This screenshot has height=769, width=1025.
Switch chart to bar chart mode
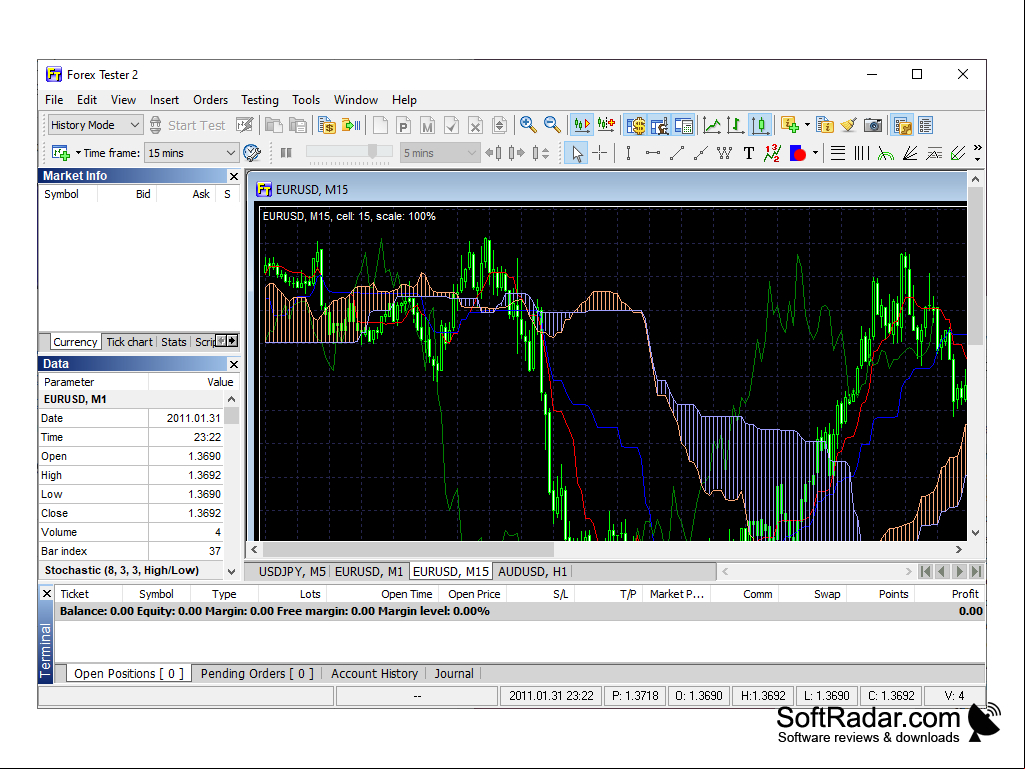click(735, 125)
